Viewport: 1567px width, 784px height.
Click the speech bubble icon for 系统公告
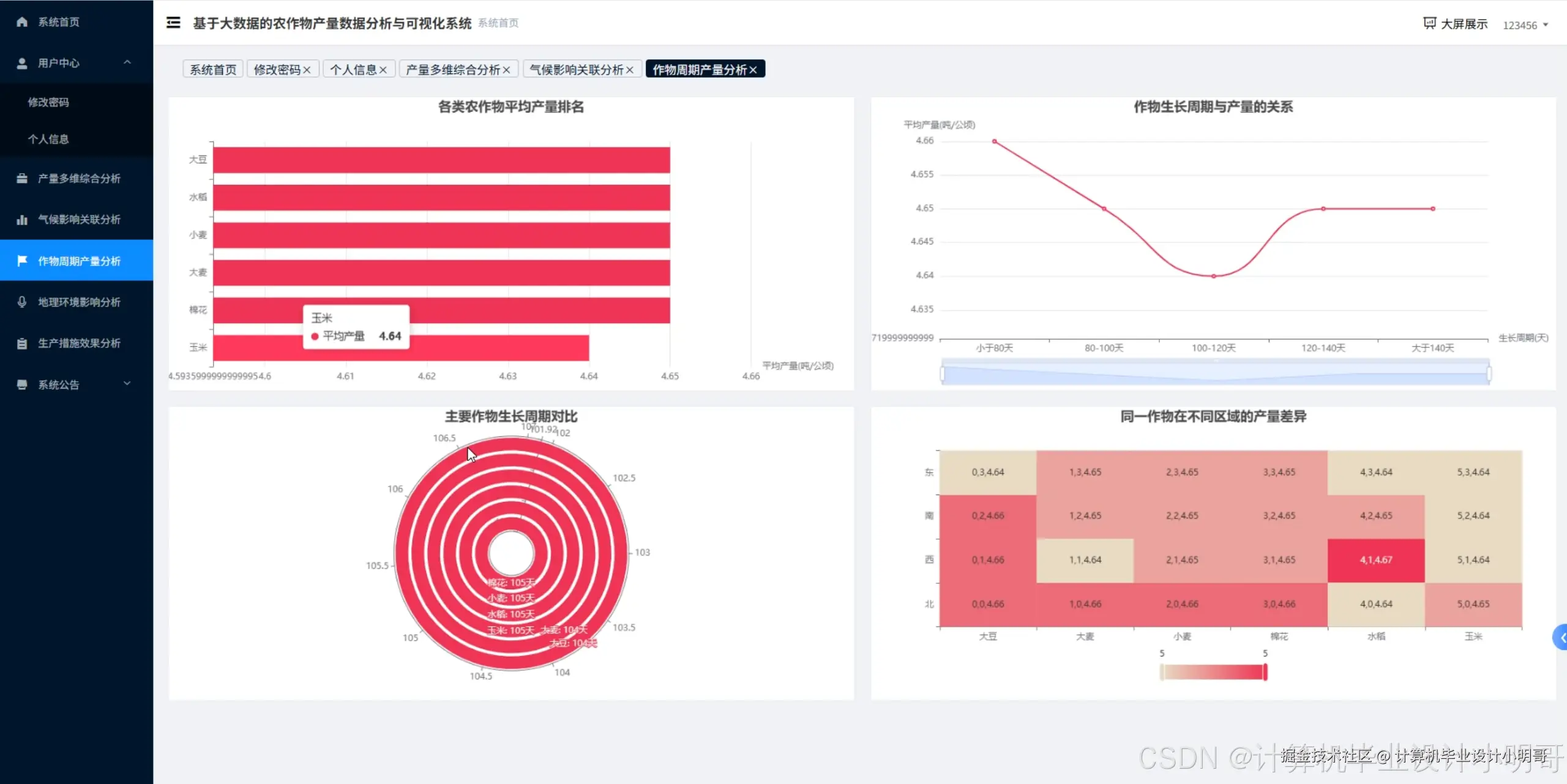pos(21,384)
